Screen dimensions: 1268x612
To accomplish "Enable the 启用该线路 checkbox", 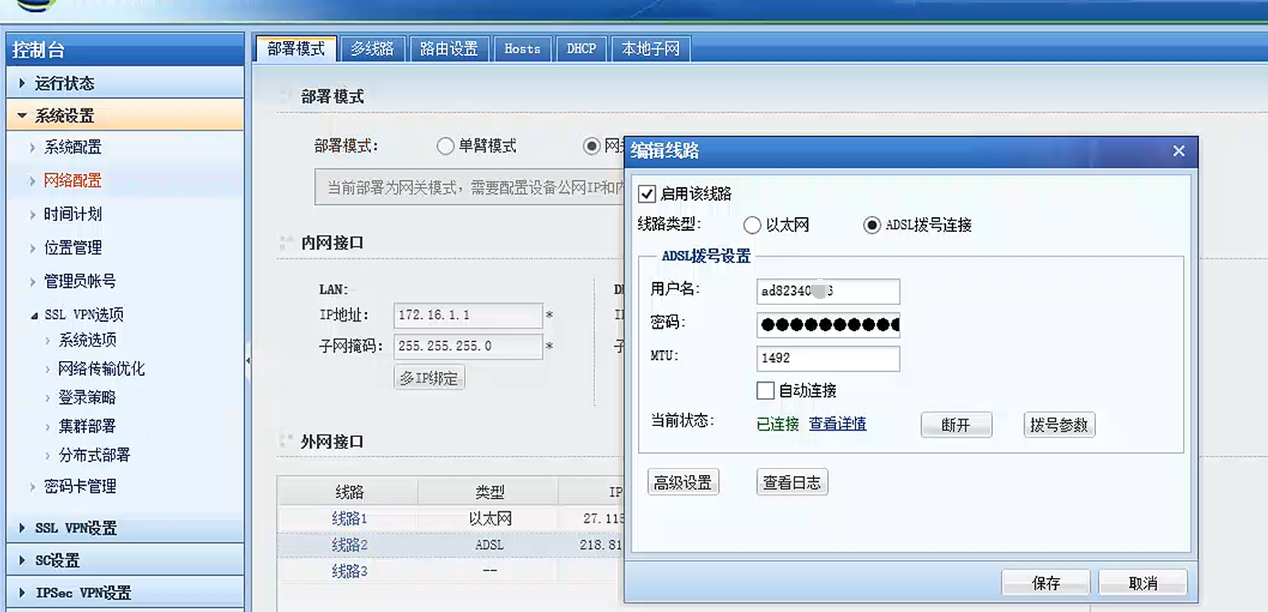I will [x=647, y=194].
